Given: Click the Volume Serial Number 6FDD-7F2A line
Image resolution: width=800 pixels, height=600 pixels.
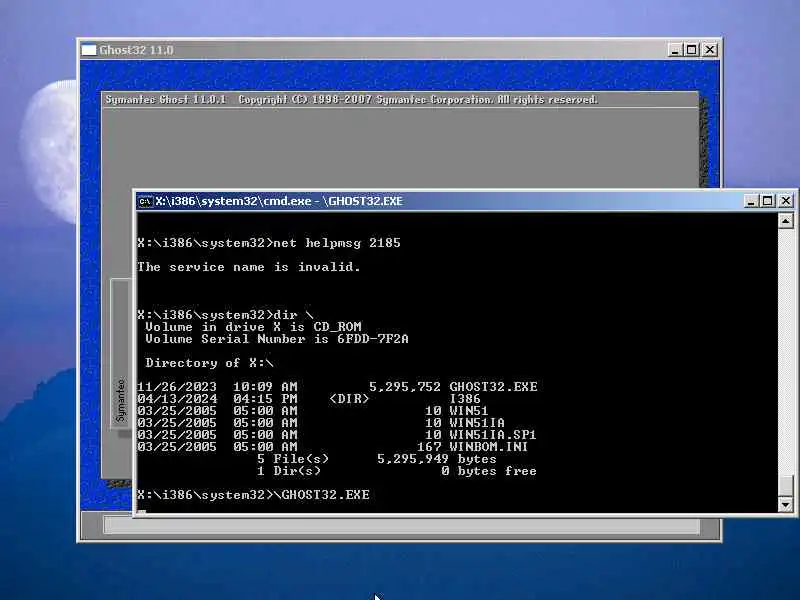Looking at the screenshot, I should pos(277,339).
